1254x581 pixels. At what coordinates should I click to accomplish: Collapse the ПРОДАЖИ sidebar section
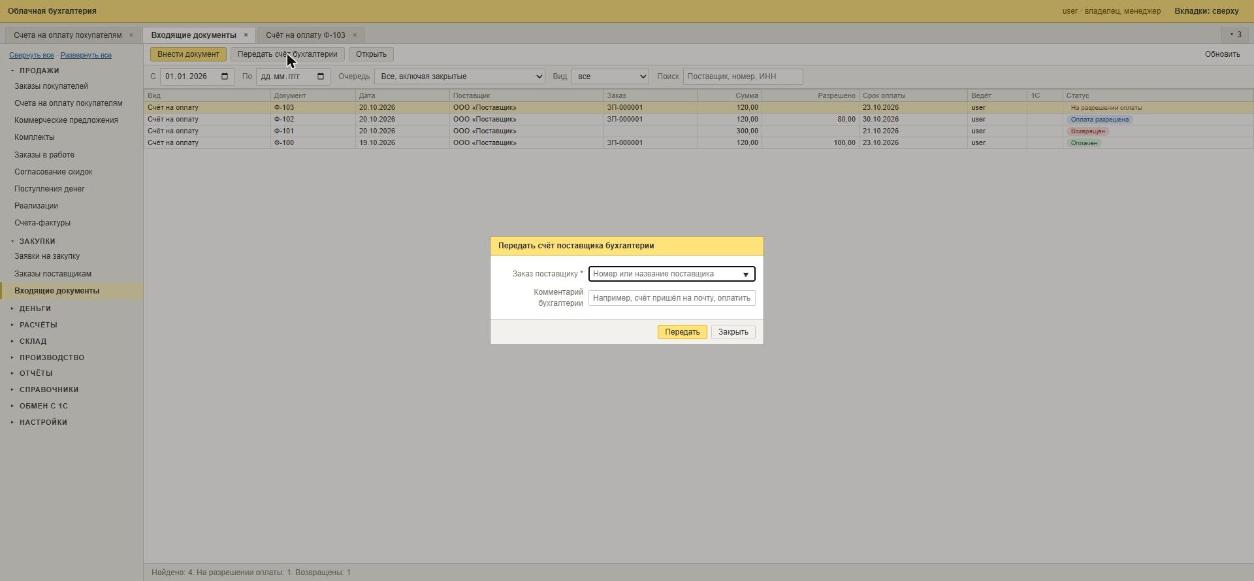pyautogui.click(x=39, y=71)
